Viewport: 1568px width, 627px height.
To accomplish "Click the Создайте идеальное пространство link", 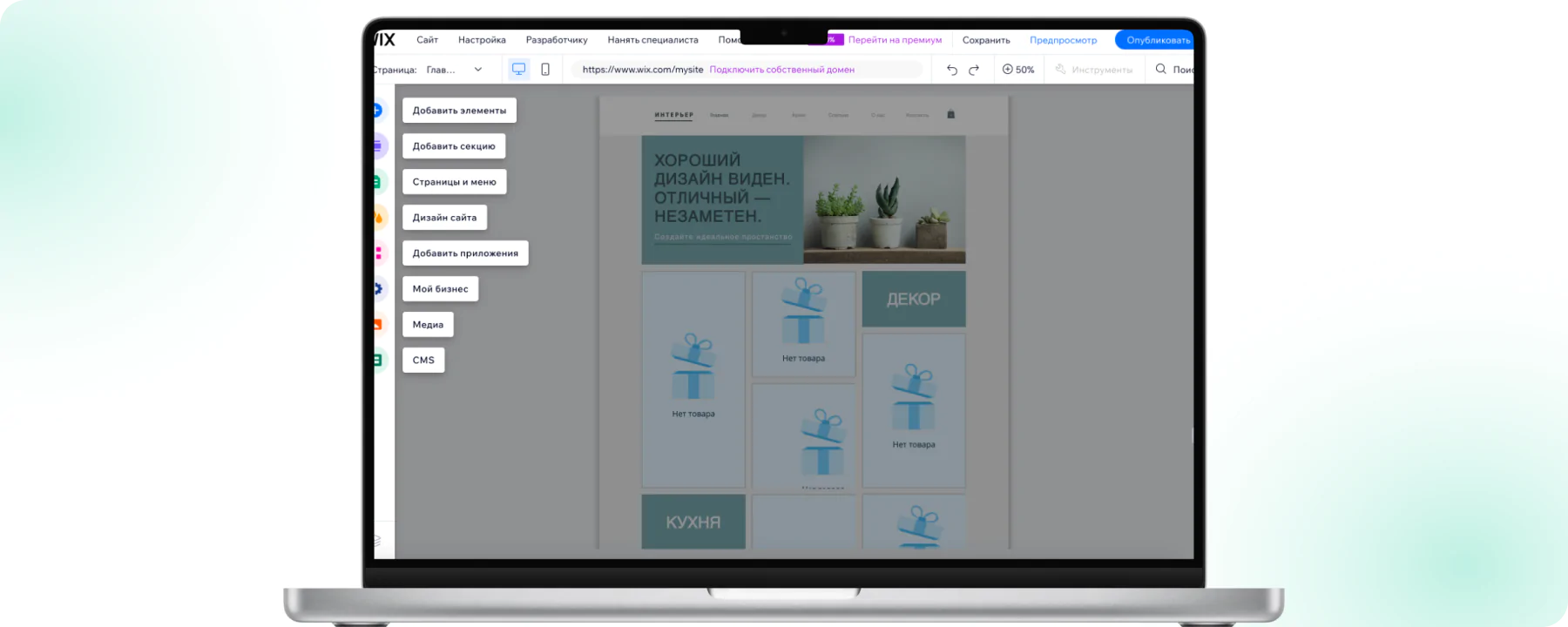I will click(723, 238).
